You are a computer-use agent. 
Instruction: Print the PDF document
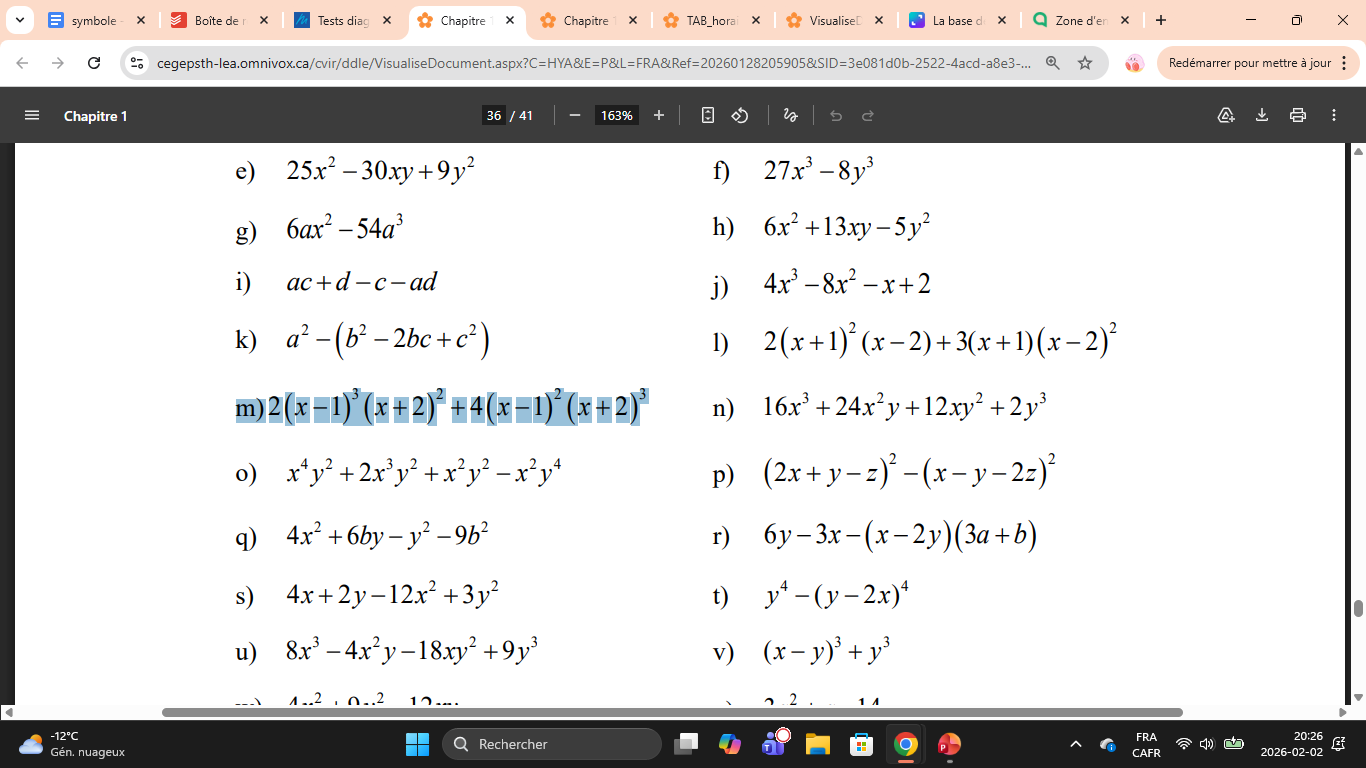click(1298, 115)
